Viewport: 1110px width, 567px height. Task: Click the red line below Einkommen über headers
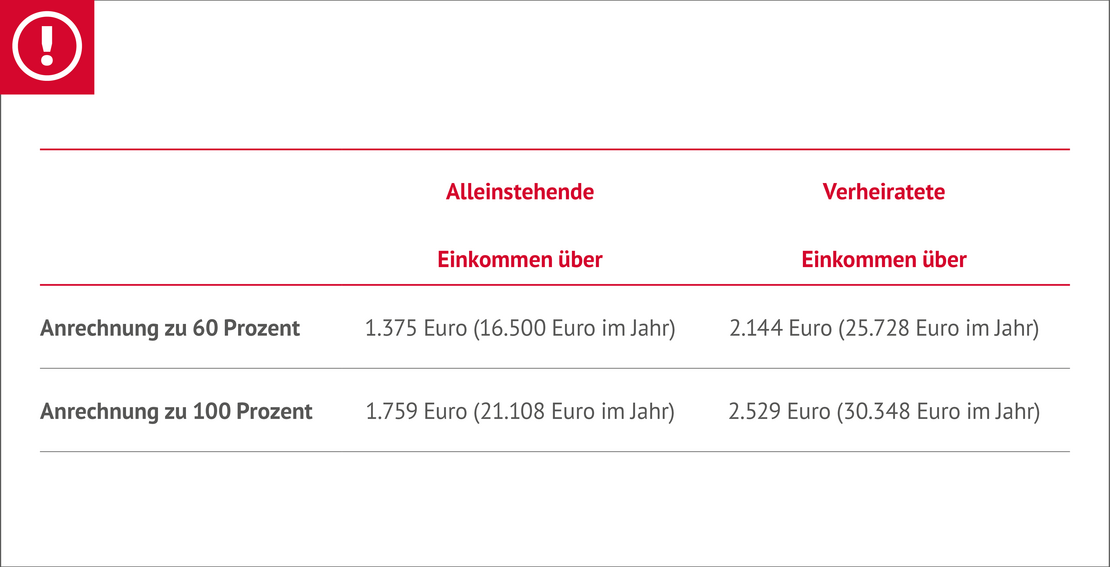[x=555, y=285]
